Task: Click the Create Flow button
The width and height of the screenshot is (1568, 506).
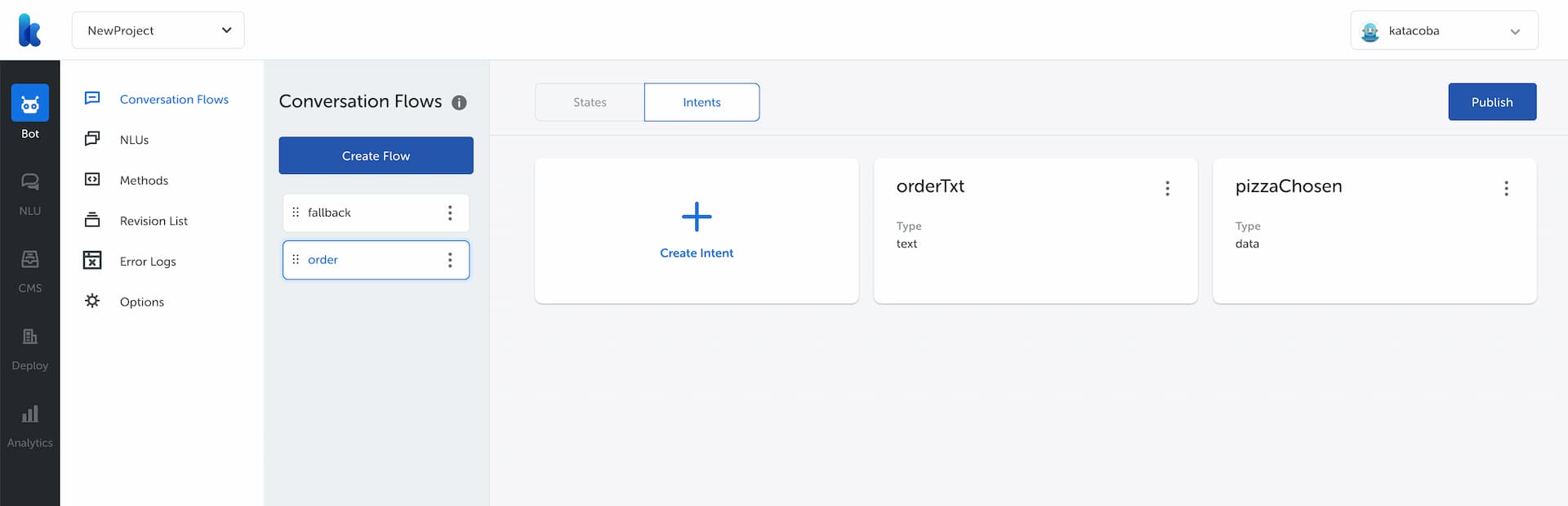Action: 376,155
